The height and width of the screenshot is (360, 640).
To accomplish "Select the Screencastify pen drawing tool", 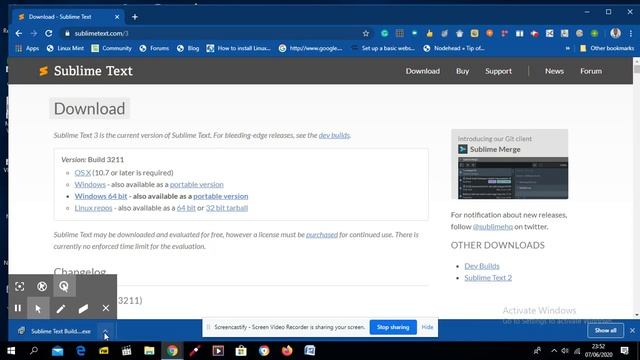I will coord(61,309).
